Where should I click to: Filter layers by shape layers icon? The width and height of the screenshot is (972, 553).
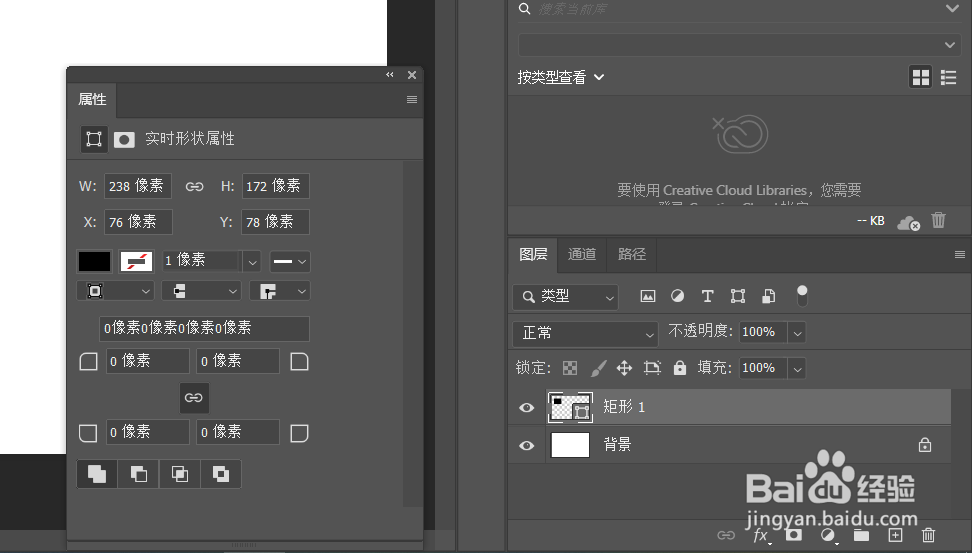point(738,296)
